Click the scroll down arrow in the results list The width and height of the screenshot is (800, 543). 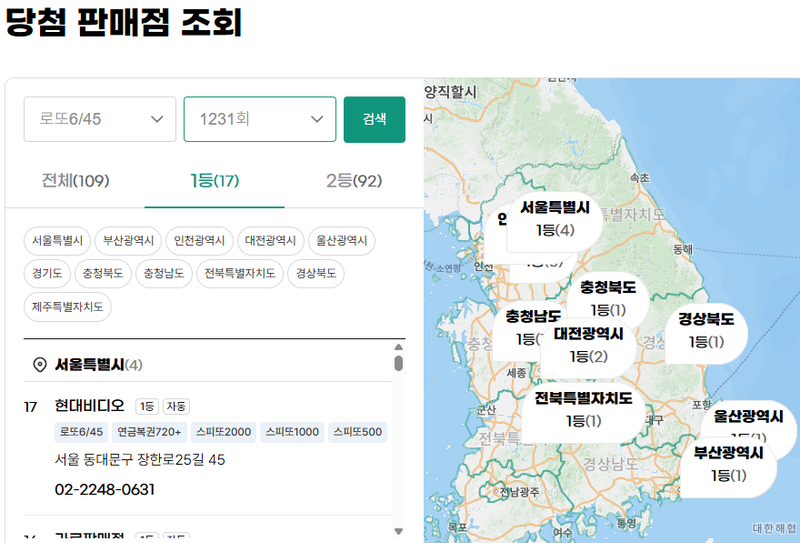tap(398, 531)
